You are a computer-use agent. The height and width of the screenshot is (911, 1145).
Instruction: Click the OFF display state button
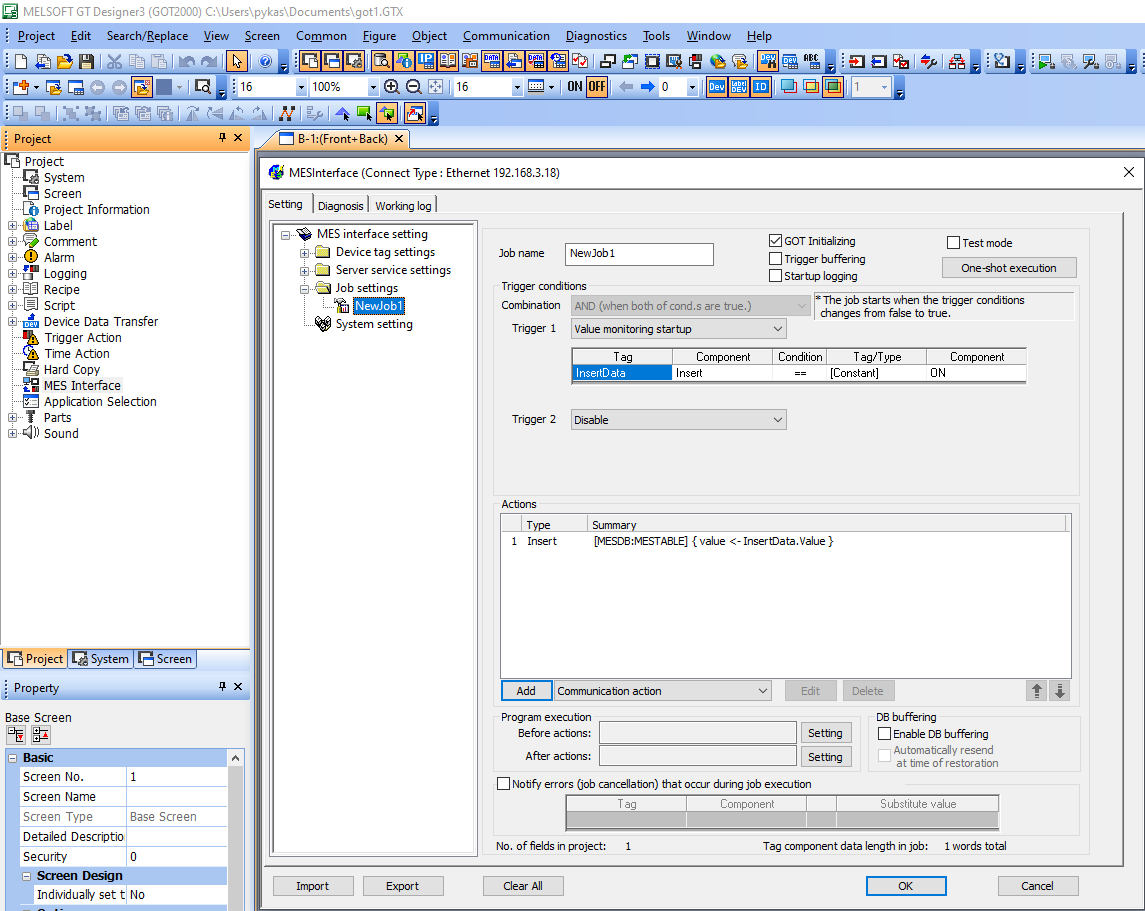(597, 87)
